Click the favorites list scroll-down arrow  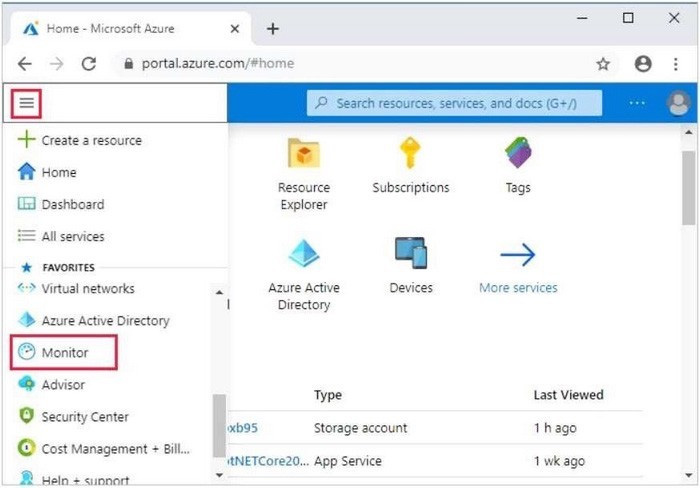(x=219, y=475)
